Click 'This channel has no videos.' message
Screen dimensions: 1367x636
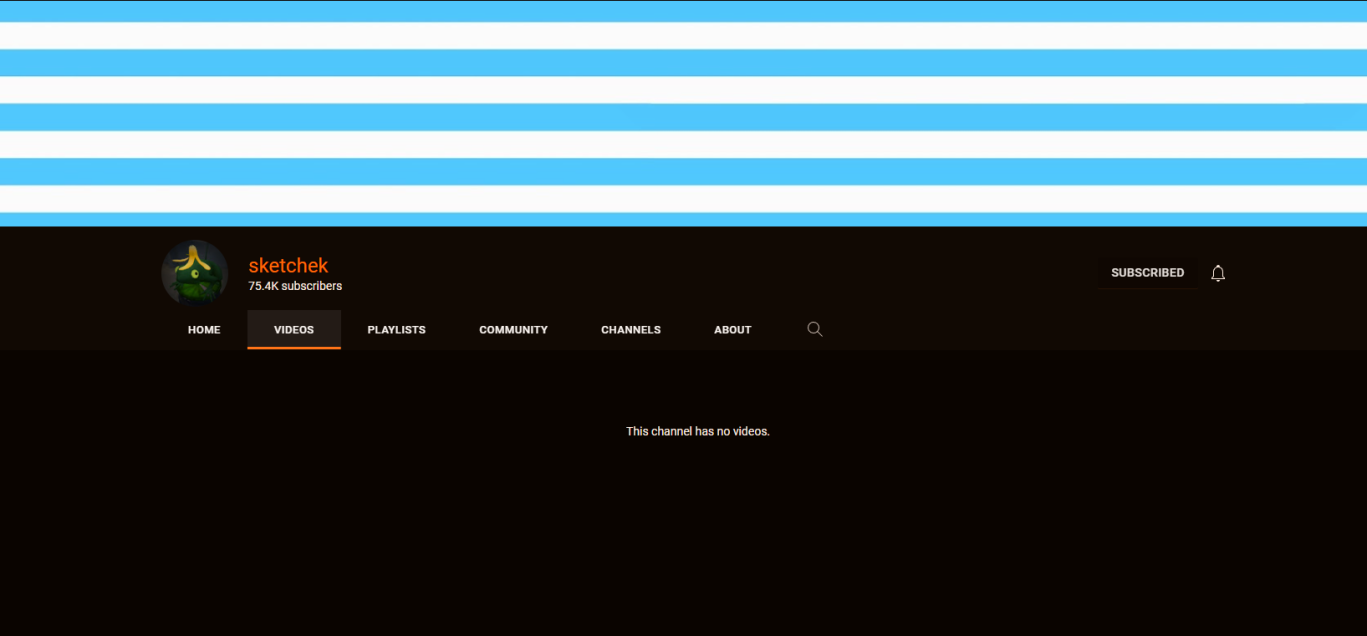[x=698, y=431]
